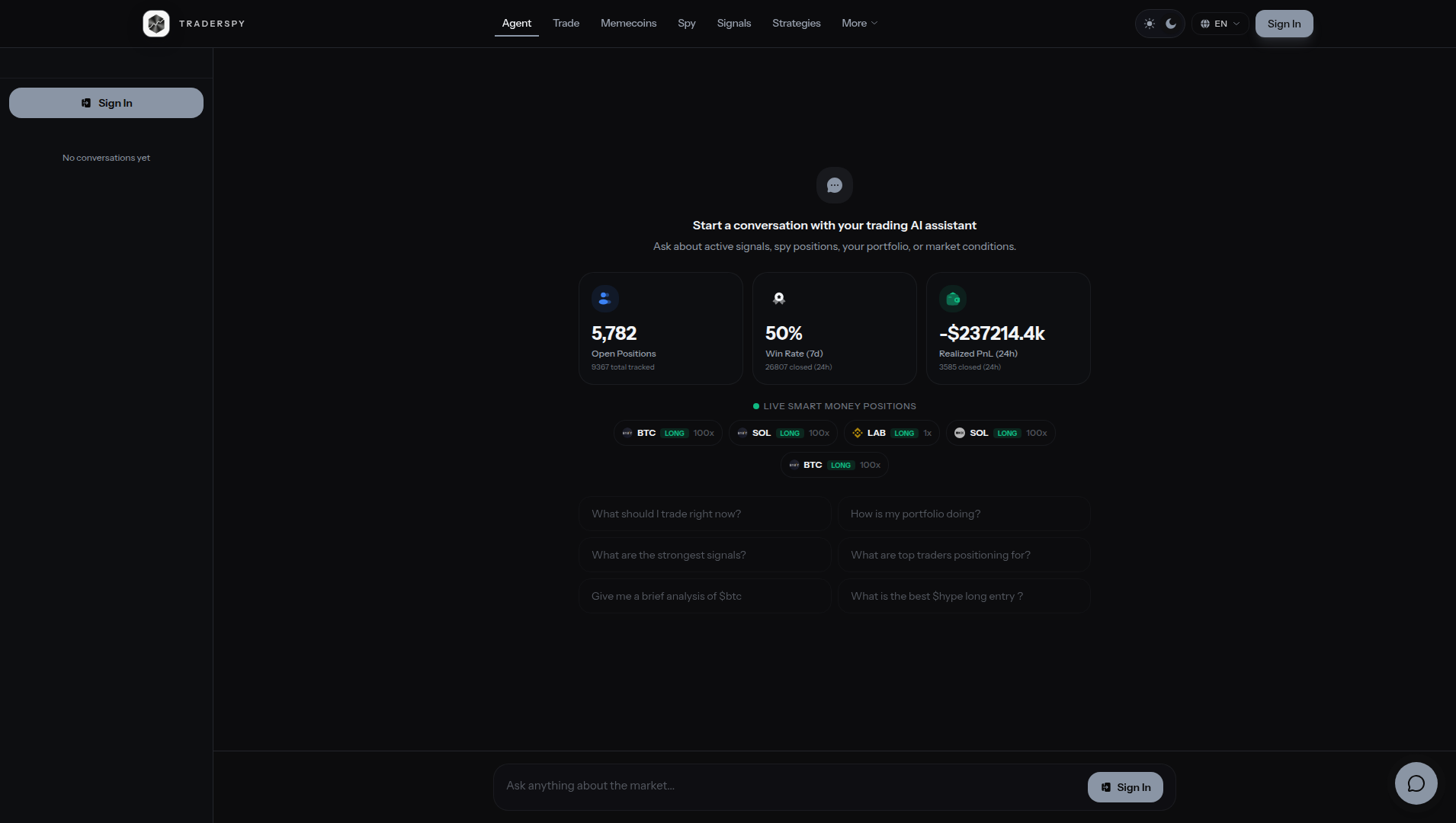Click Sign In in the top bar

1284,24
